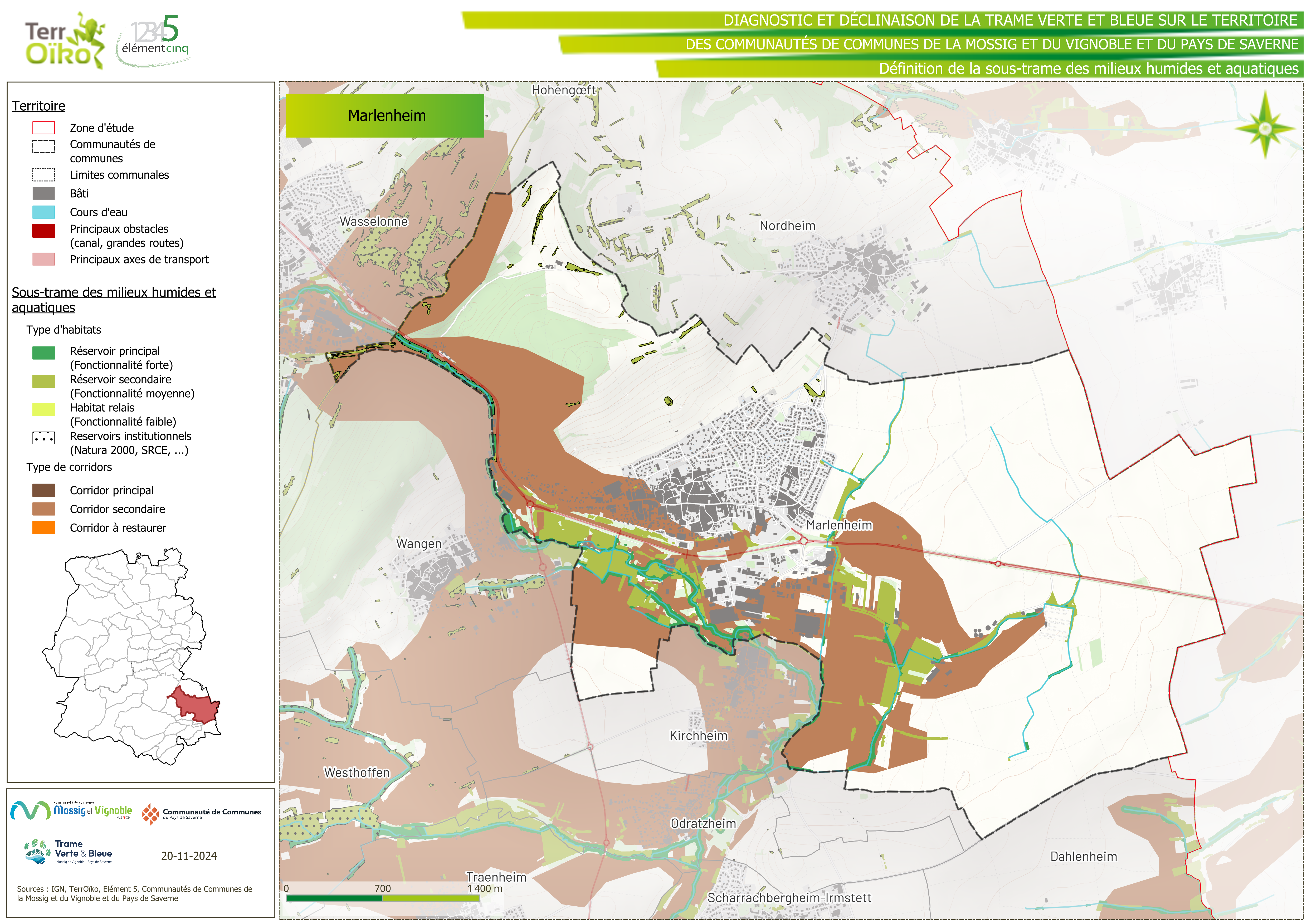Click the Communauté de Communes Saverne logo
Screen dimensions: 1307x924
(x=202, y=814)
